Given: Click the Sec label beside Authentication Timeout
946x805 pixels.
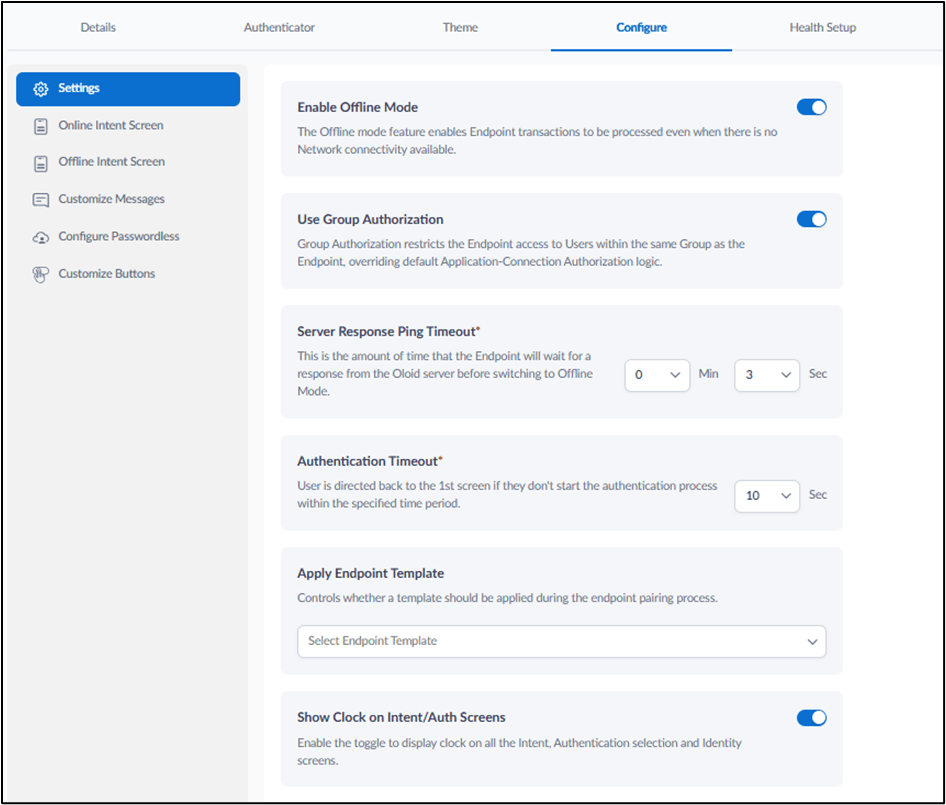Looking at the screenshot, I should tap(817, 494).
